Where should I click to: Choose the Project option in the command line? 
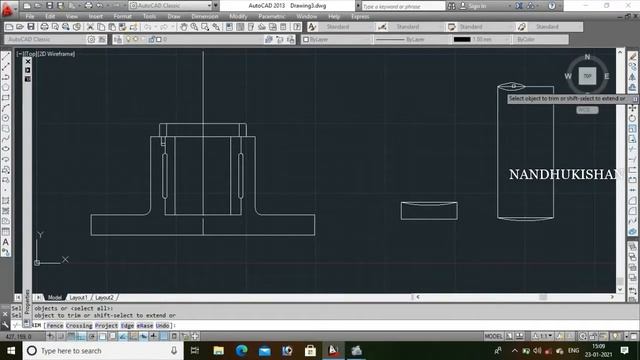tap(107, 325)
